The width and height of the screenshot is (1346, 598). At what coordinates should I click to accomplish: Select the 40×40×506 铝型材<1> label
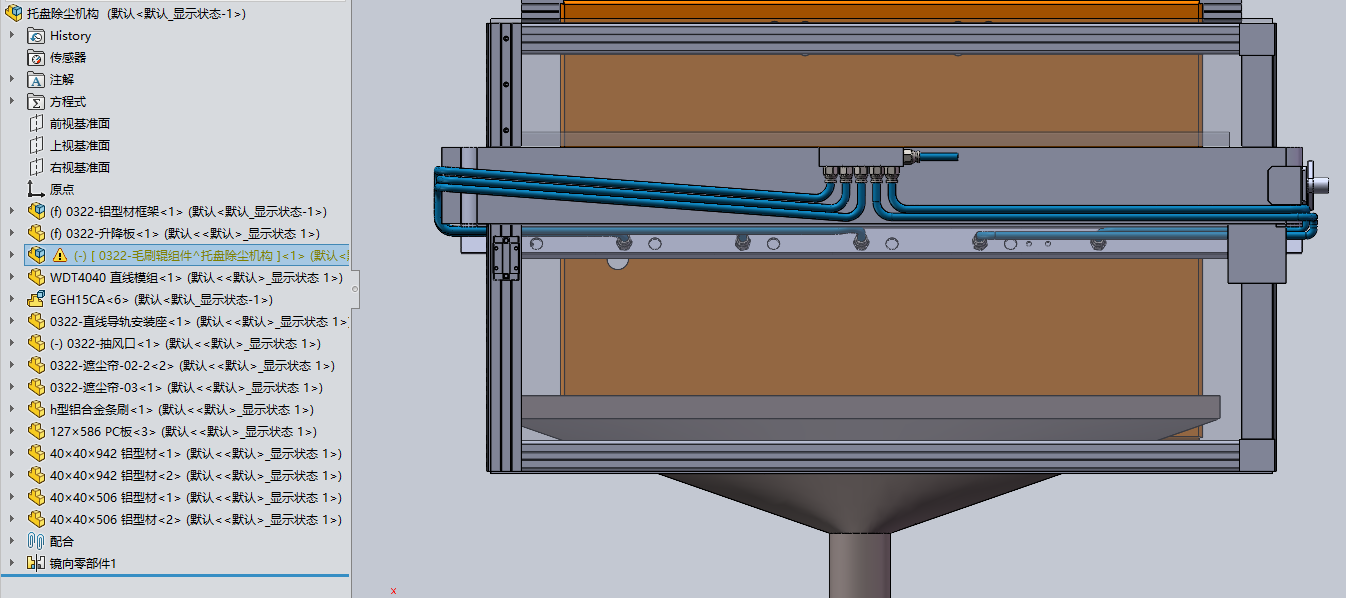click(x=196, y=498)
